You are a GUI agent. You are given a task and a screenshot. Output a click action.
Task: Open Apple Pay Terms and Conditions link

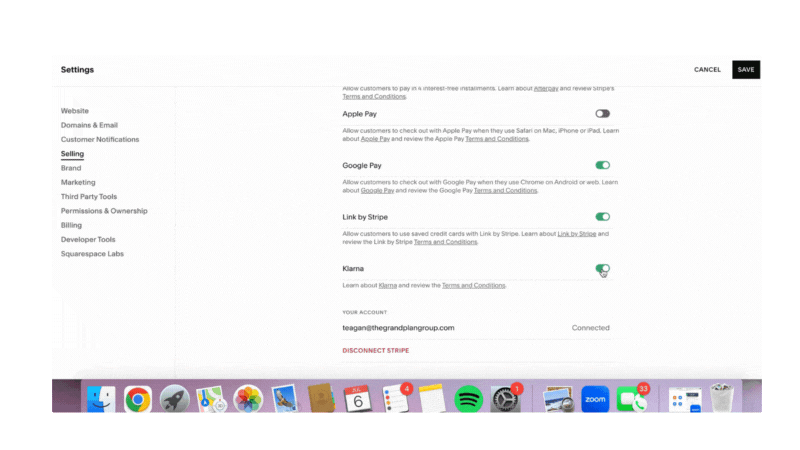pos(497,139)
